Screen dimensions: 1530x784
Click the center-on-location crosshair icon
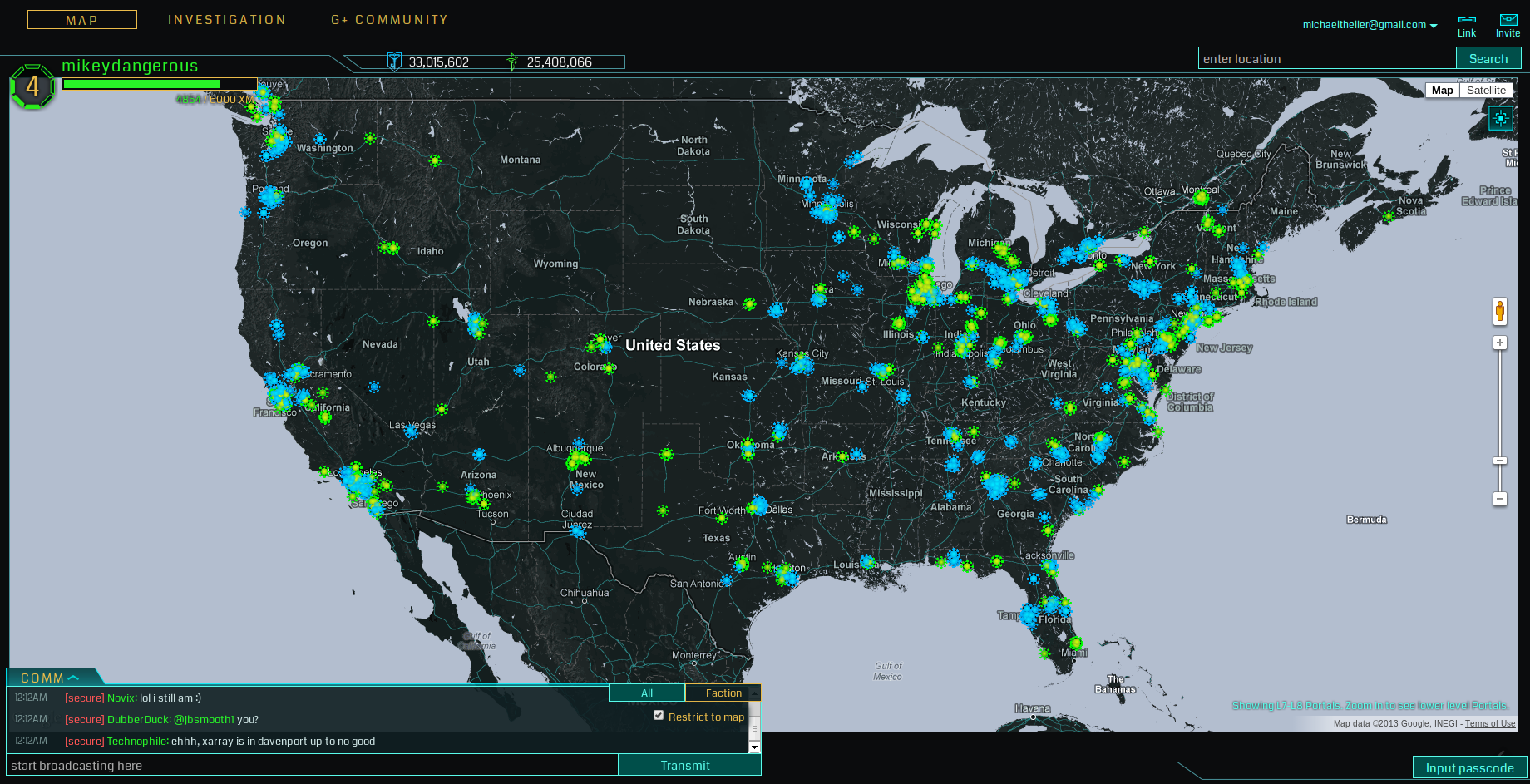(x=1501, y=118)
